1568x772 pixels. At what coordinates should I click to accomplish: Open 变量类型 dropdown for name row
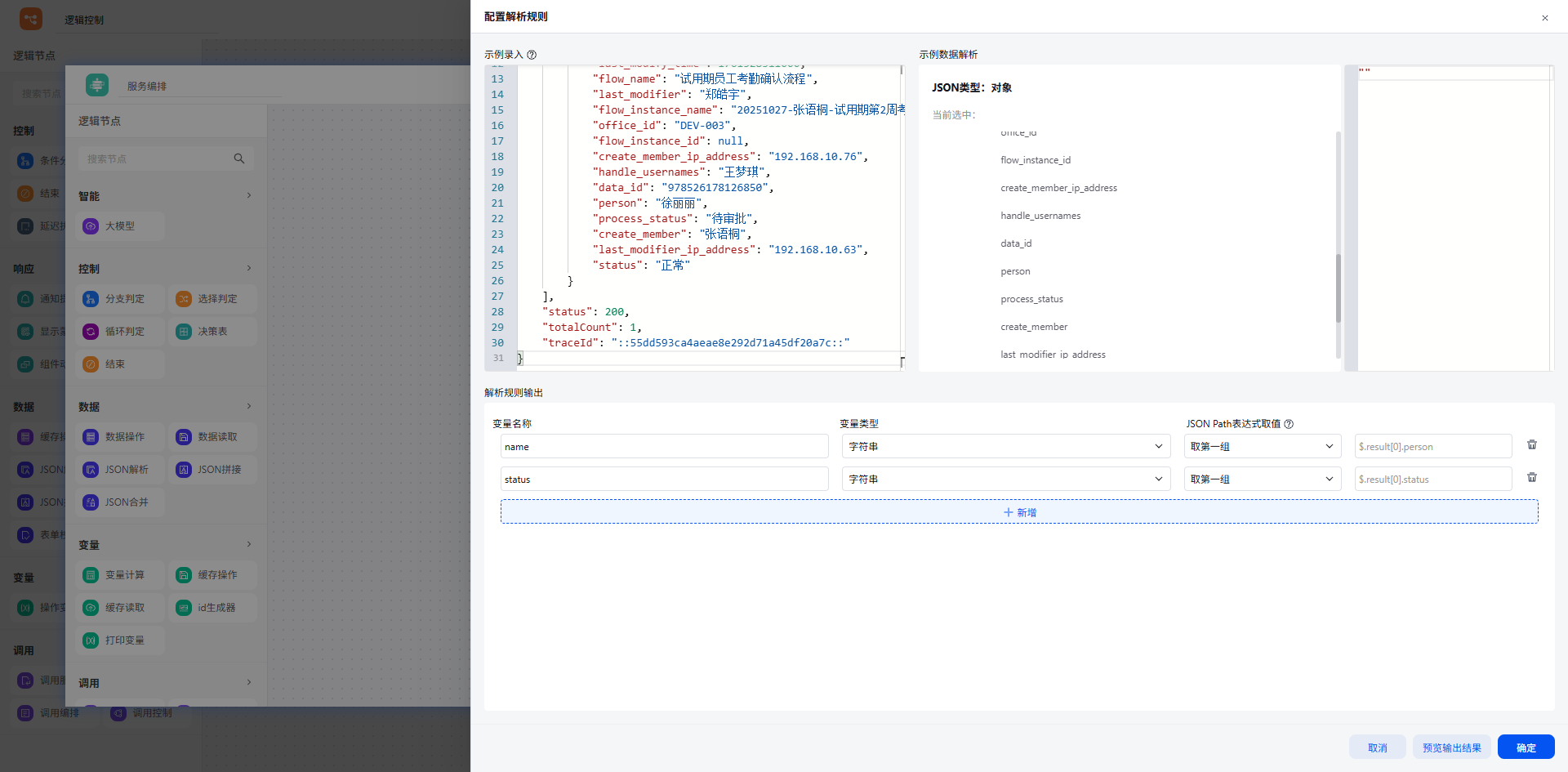(1004, 446)
